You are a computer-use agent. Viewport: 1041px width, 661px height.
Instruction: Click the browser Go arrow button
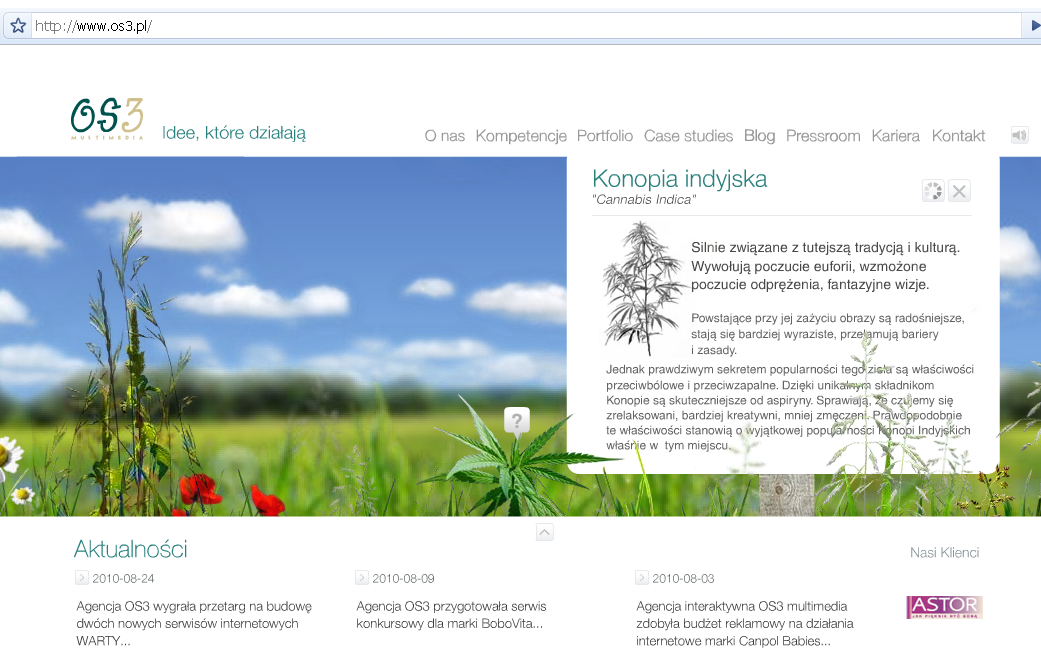(1034, 26)
